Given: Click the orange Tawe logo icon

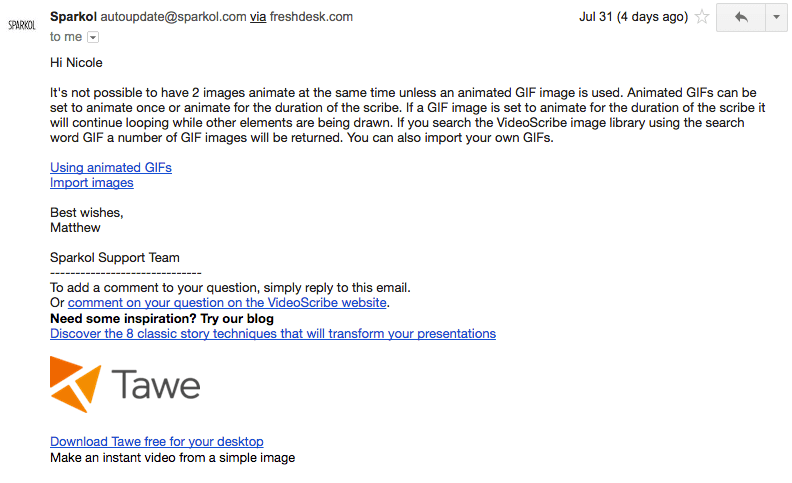Looking at the screenshot, I should tap(75, 384).
